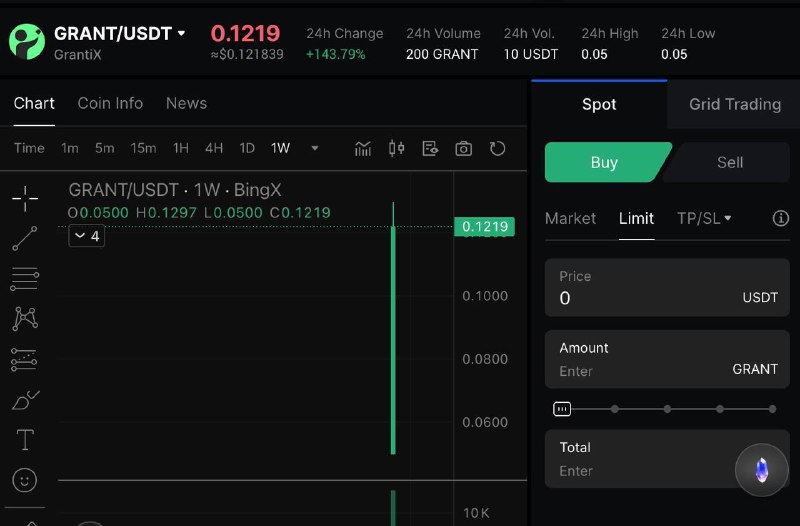Screen dimensions: 800x526
Task: Change the candlestick chart style
Action: coord(396,149)
